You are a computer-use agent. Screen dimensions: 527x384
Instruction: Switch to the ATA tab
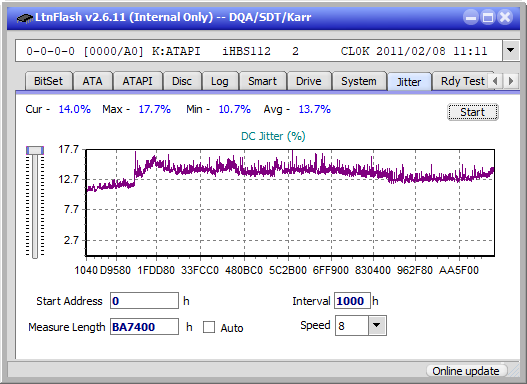(x=92, y=81)
